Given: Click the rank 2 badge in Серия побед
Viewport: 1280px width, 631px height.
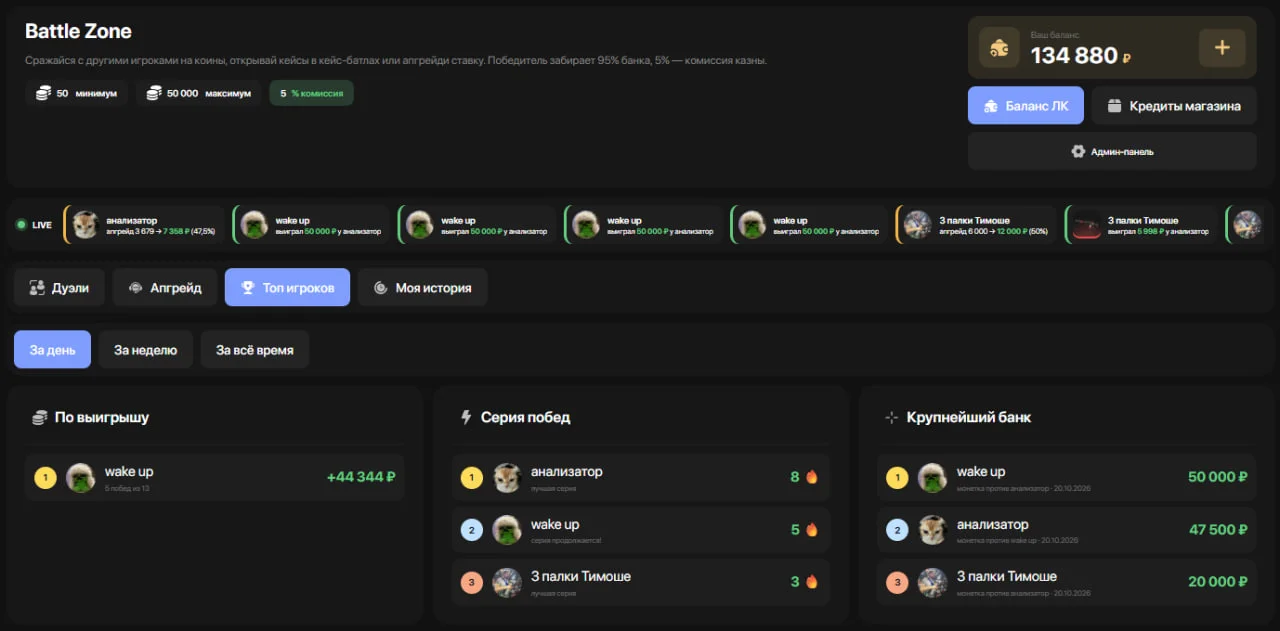Looking at the screenshot, I should (x=472, y=530).
